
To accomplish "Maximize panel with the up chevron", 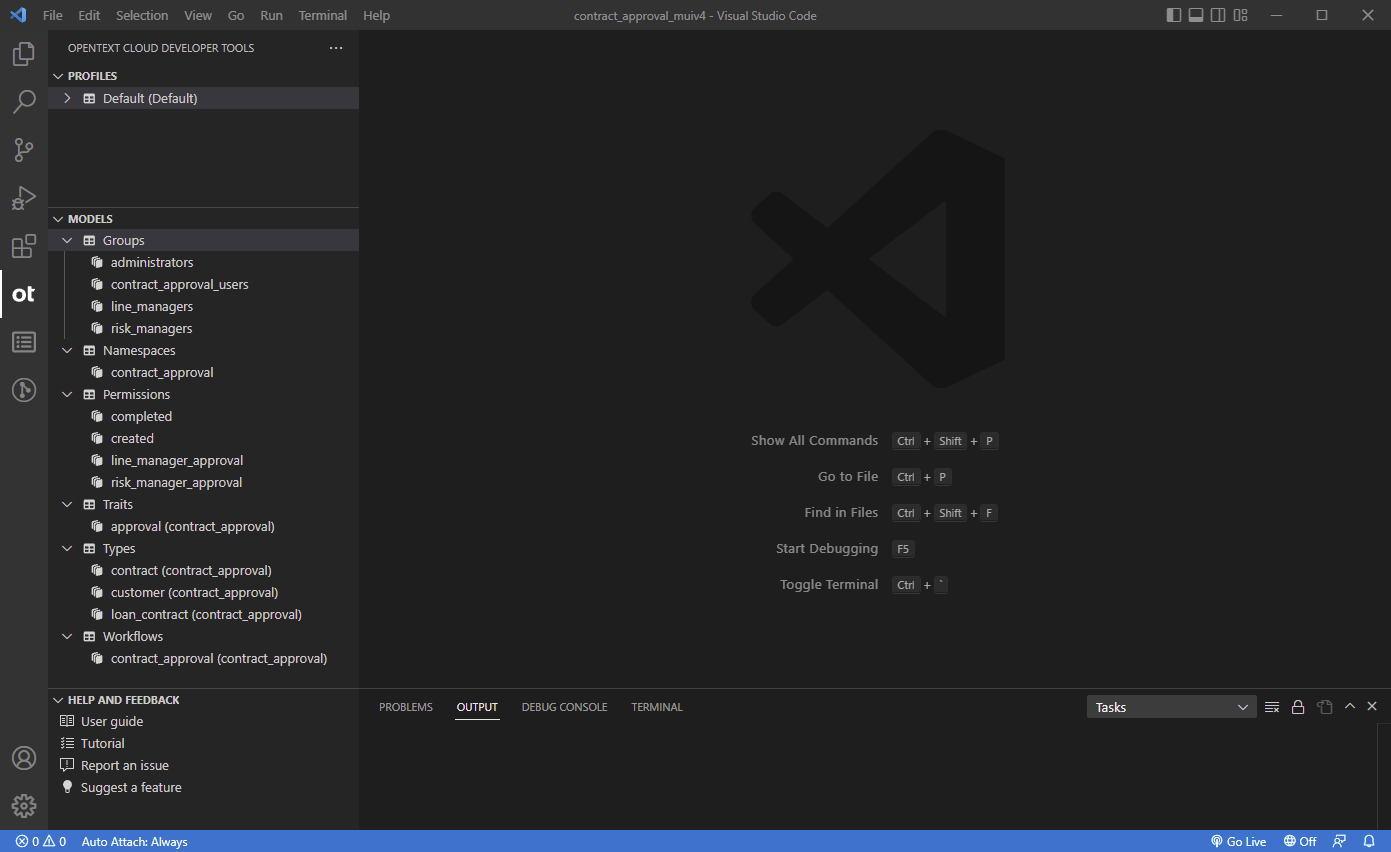I will tap(1350, 706).
